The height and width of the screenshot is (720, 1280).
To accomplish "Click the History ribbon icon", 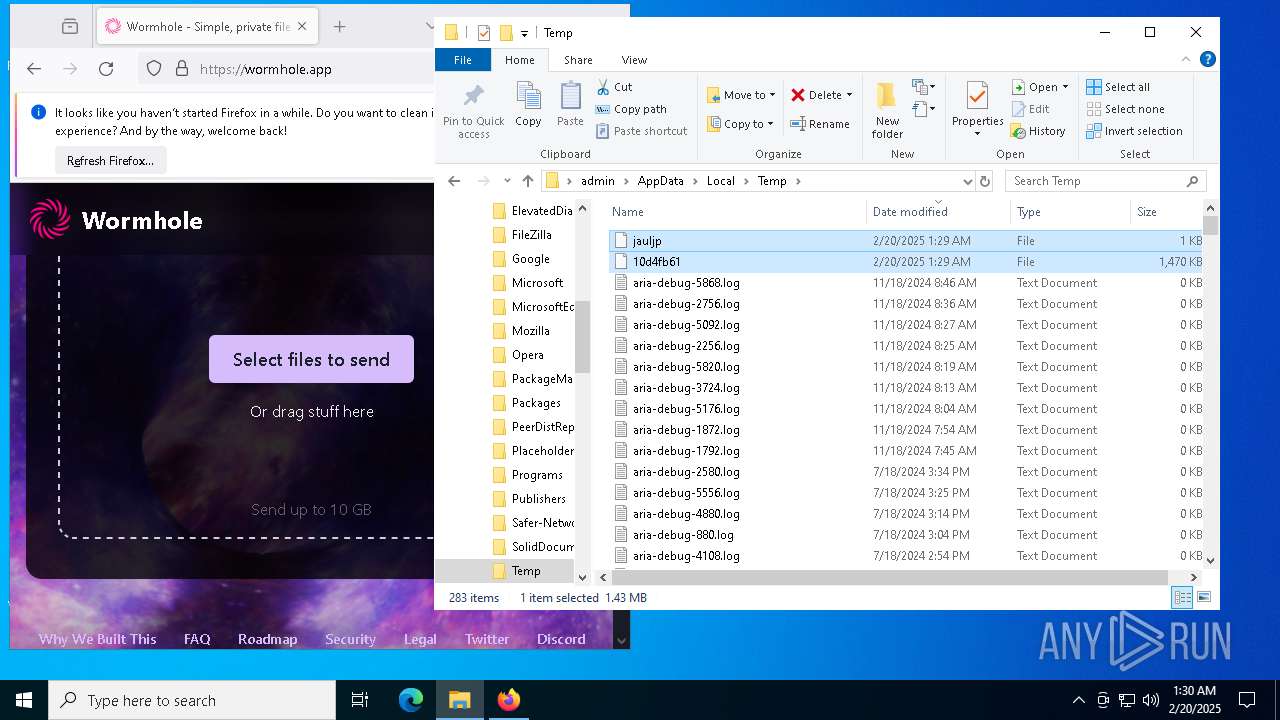I will click(x=1019, y=131).
